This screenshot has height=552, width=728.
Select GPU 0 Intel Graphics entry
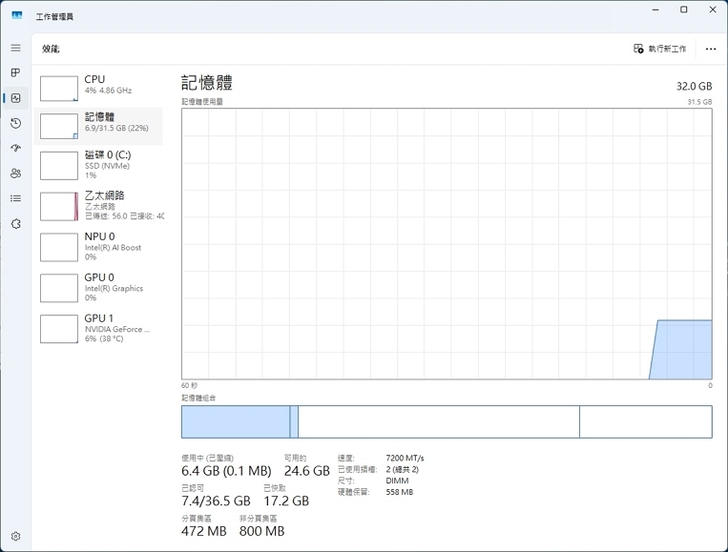pos(98,288)
